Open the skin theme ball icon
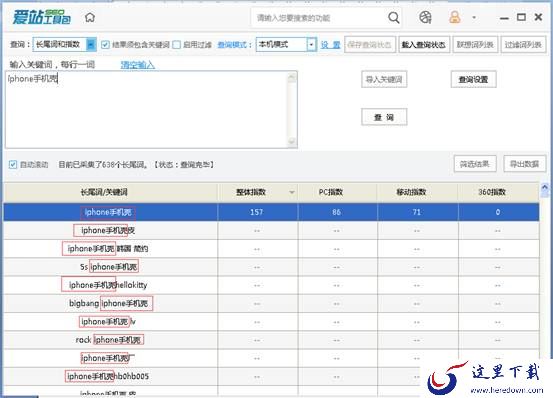The height and width of the screenshot is (398, 553). [425, 17]
